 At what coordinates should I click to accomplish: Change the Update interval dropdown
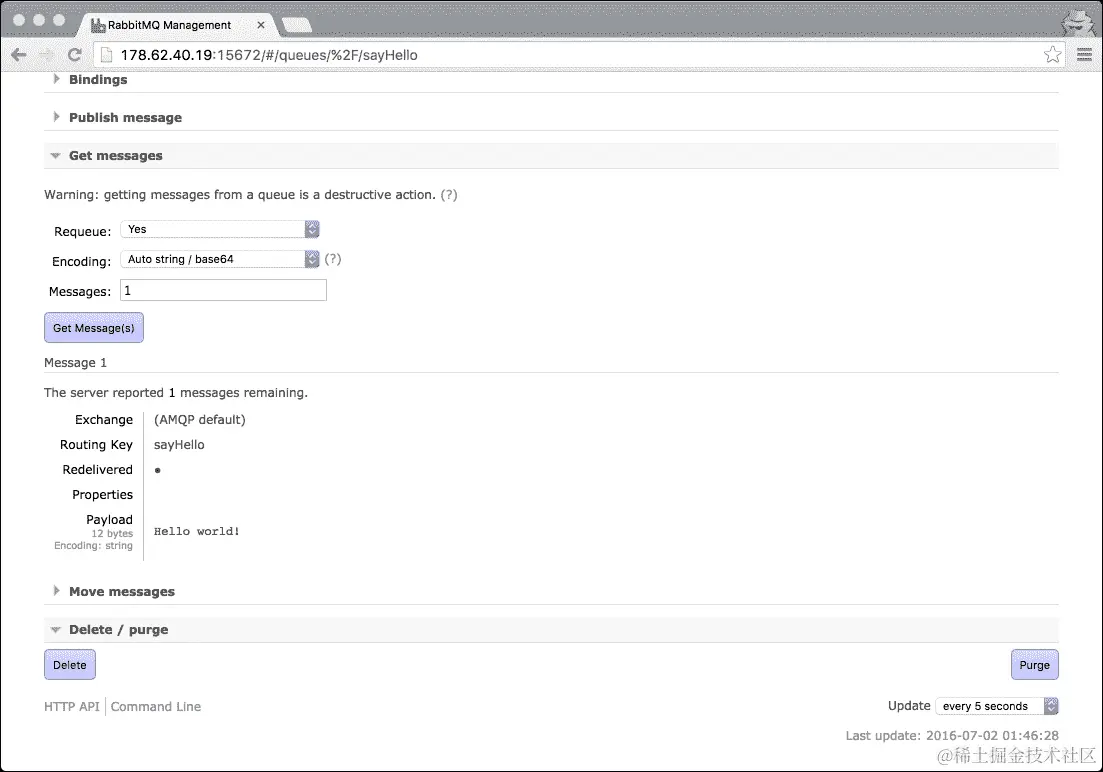[996, 706]
